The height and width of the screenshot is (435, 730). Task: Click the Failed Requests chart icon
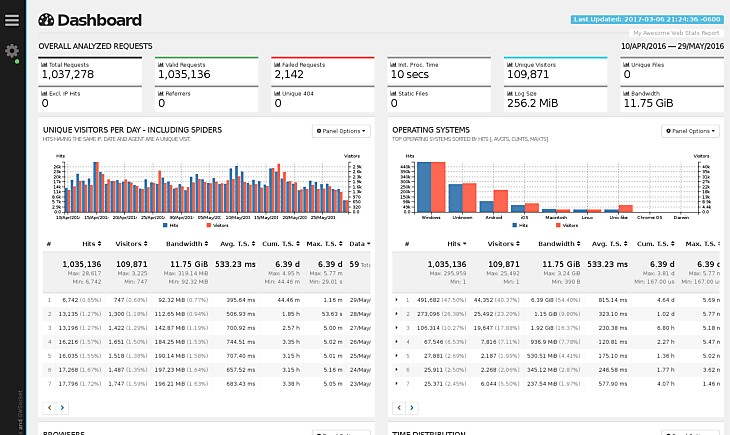coord(277,64)
